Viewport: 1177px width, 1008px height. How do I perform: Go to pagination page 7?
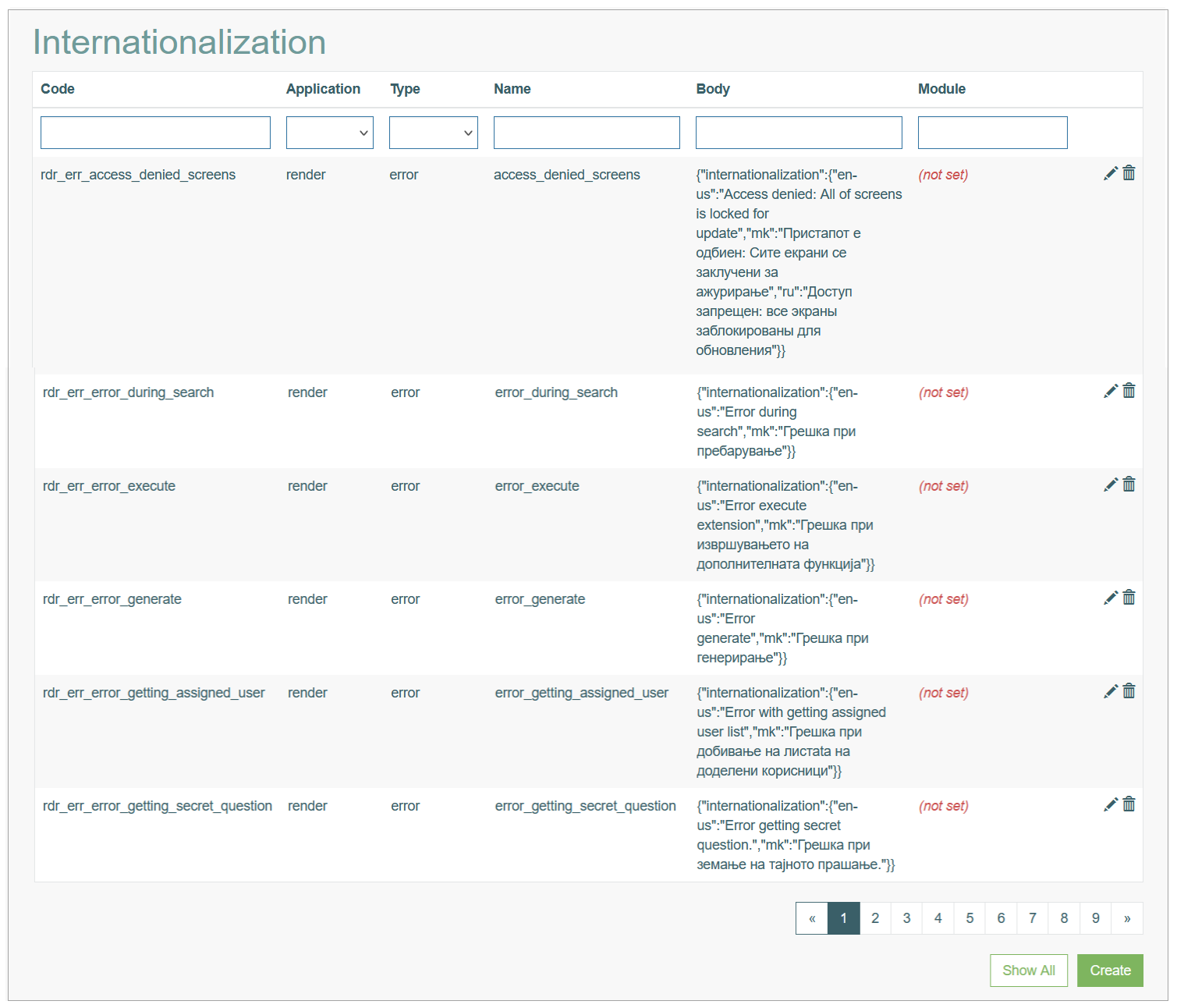(1033, 918)
